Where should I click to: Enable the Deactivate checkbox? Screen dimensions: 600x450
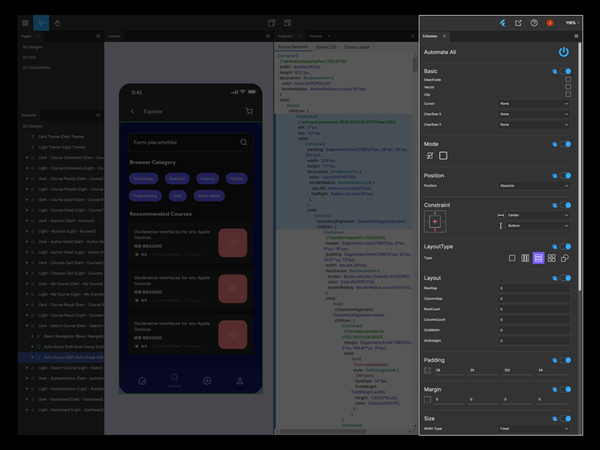click(x=567, y=80)
